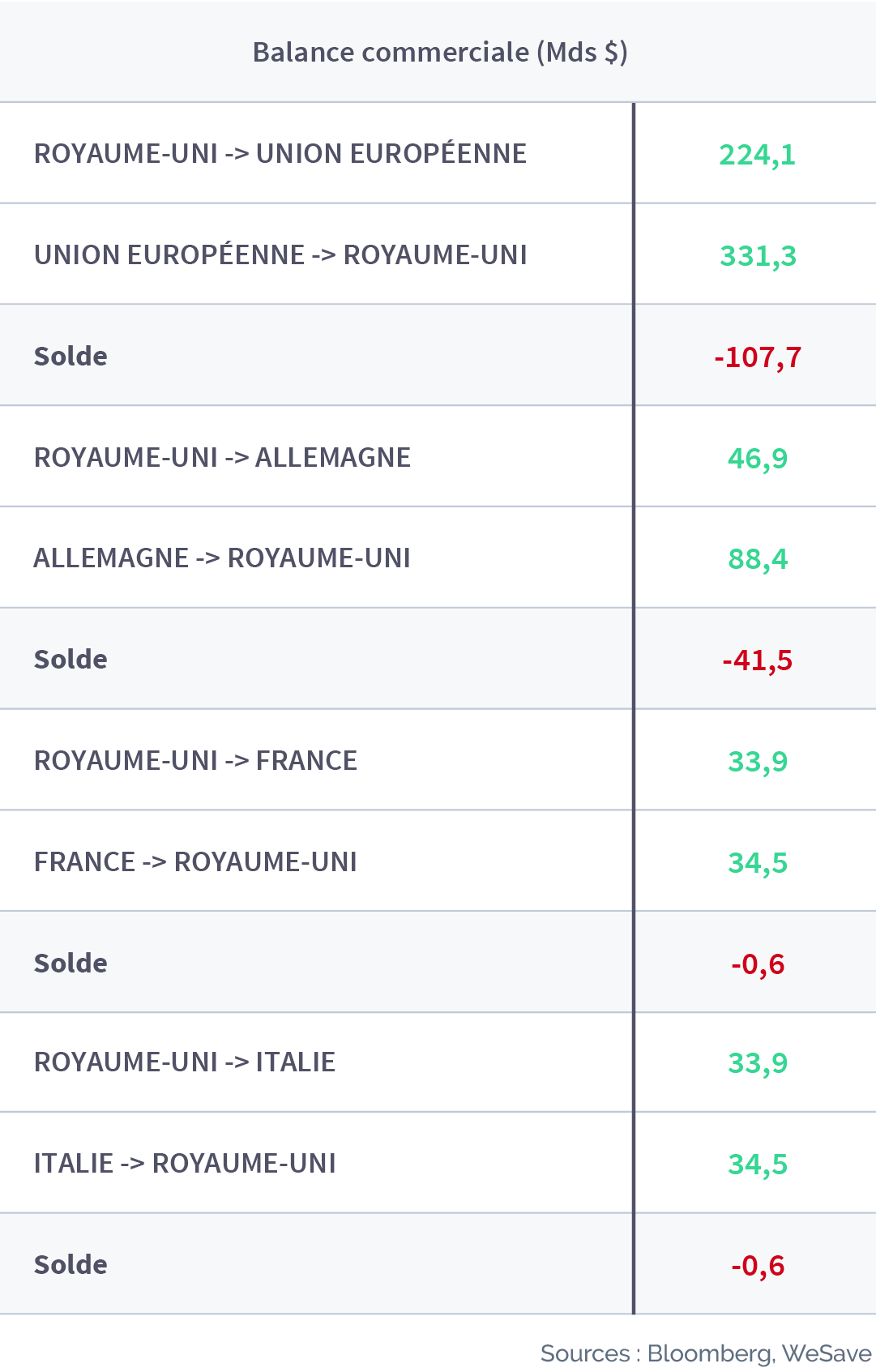Click the 'Balance commerciale (Mds $)' header

tap(440, 52)
